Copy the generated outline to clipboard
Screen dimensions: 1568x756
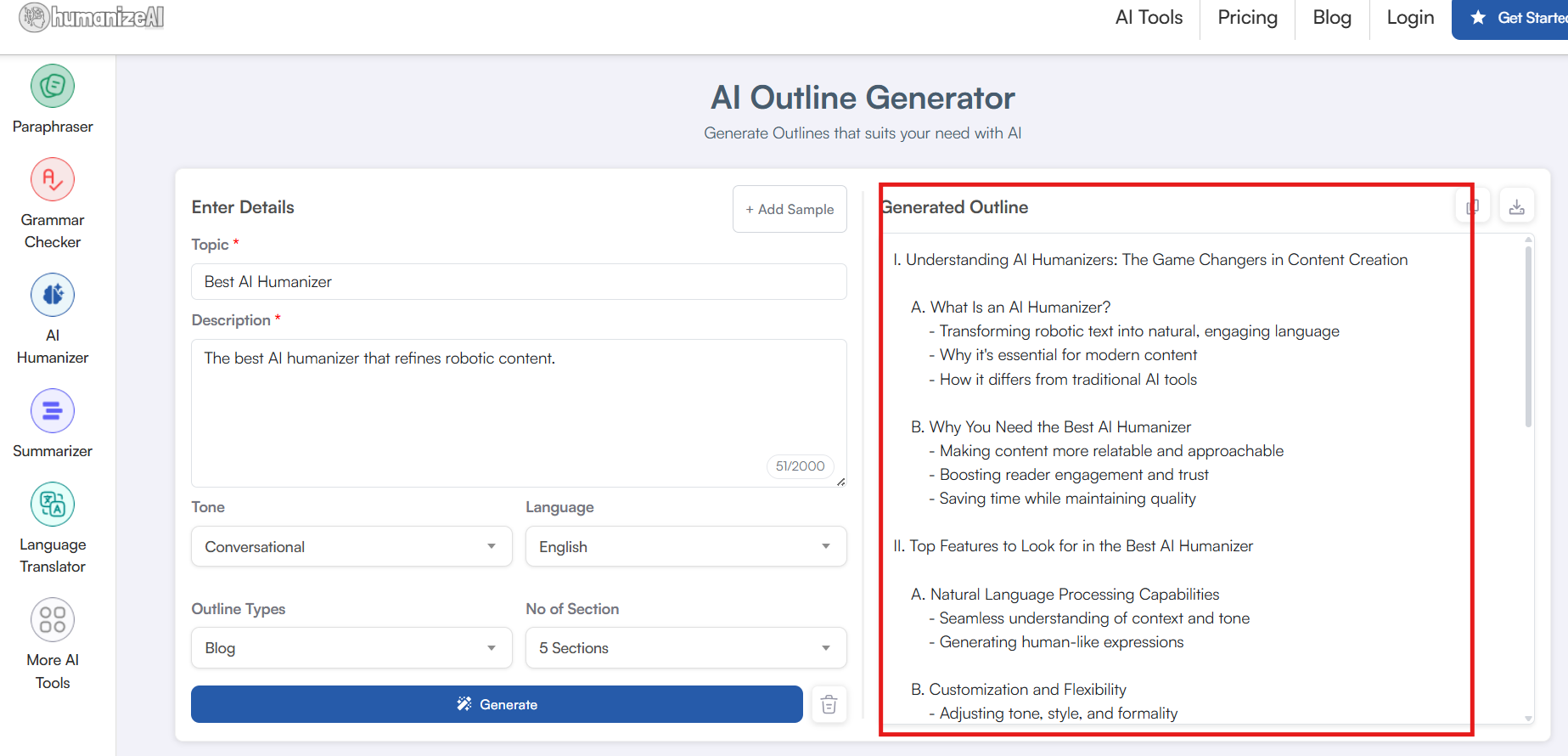[1473, 206]
